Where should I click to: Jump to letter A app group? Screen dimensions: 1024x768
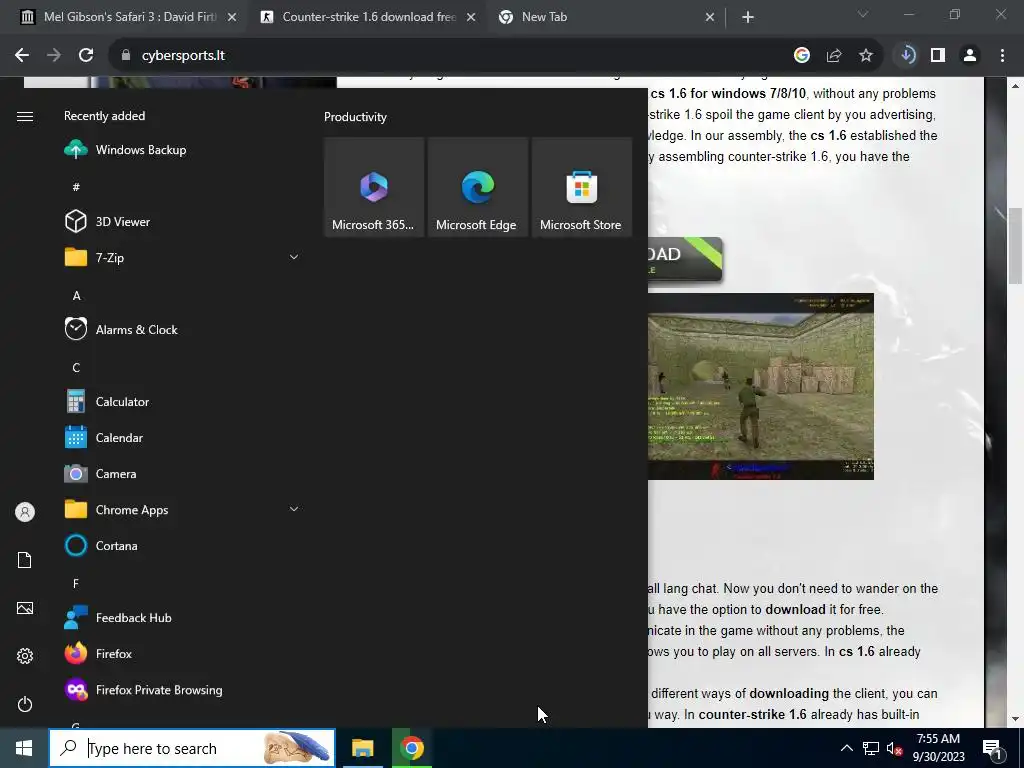(x=76, y=296)
